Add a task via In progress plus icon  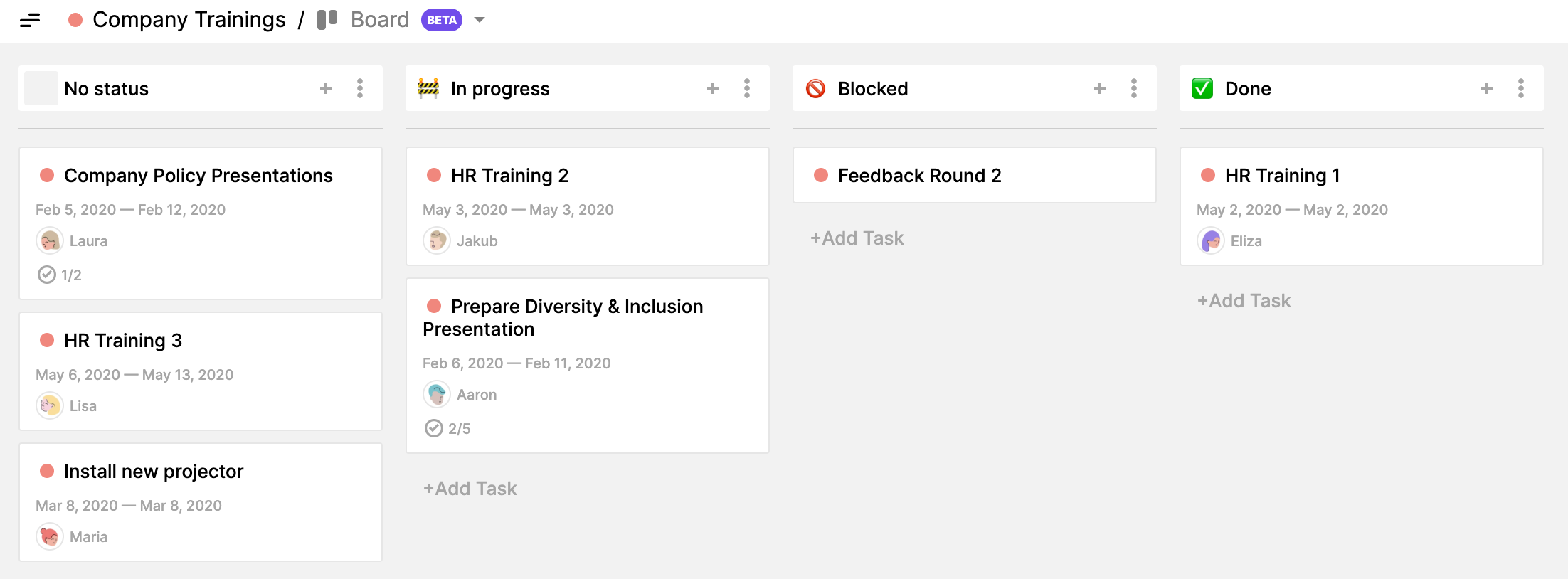click(713, 88)
